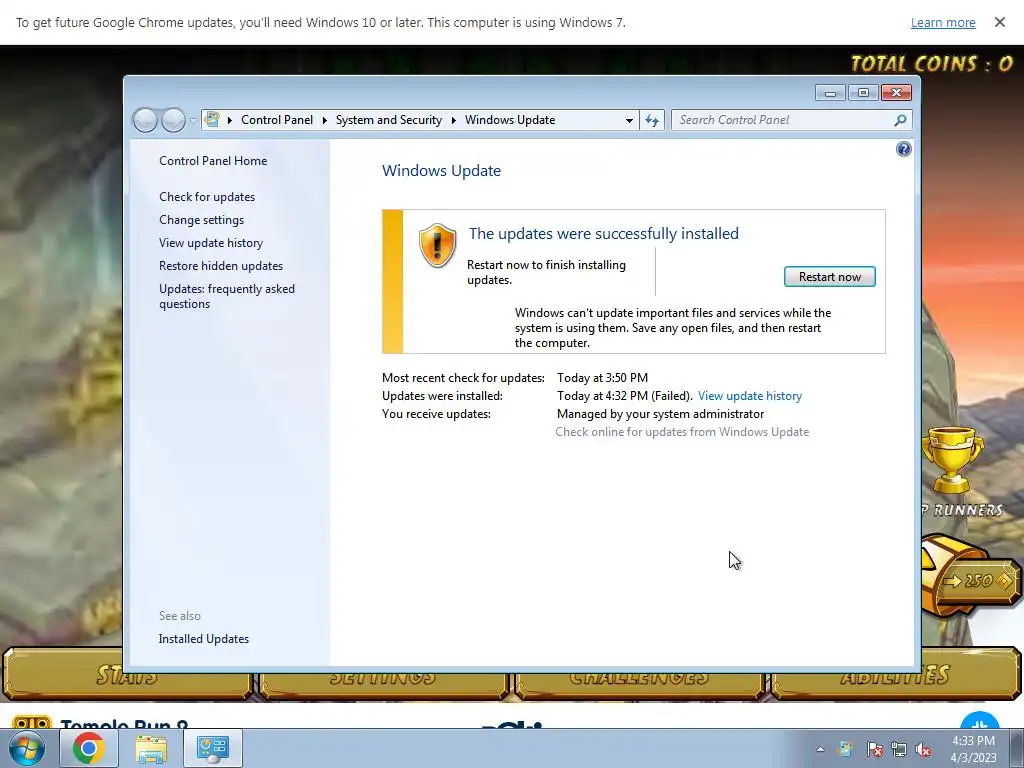Viewport: 1024px width, 768px height.
Task: Click the muted volume tray icon
Action: pos(923,749)
